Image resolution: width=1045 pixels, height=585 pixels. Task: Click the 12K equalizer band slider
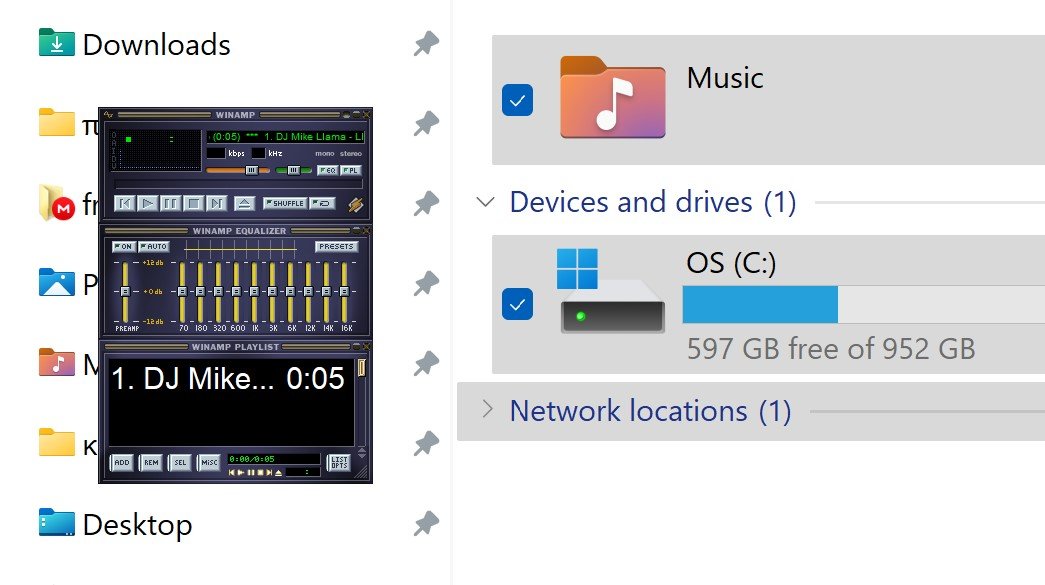(309, 292)
